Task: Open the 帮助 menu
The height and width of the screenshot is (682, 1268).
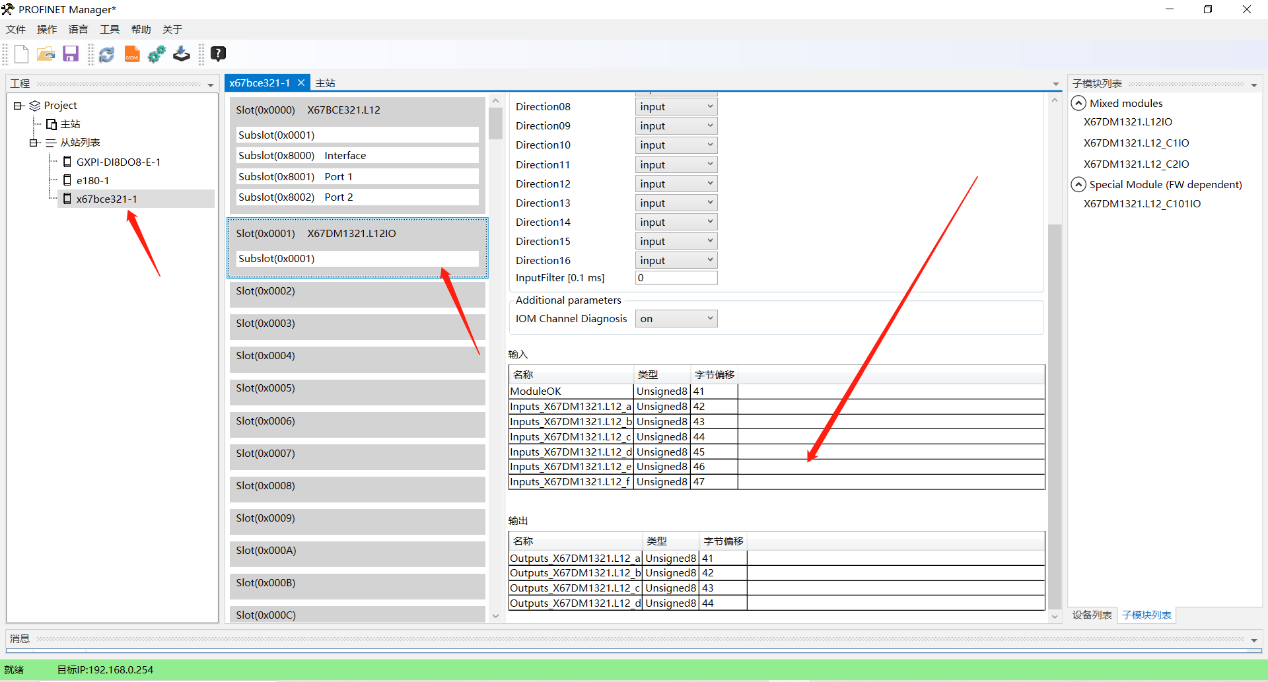Action: 141,29
